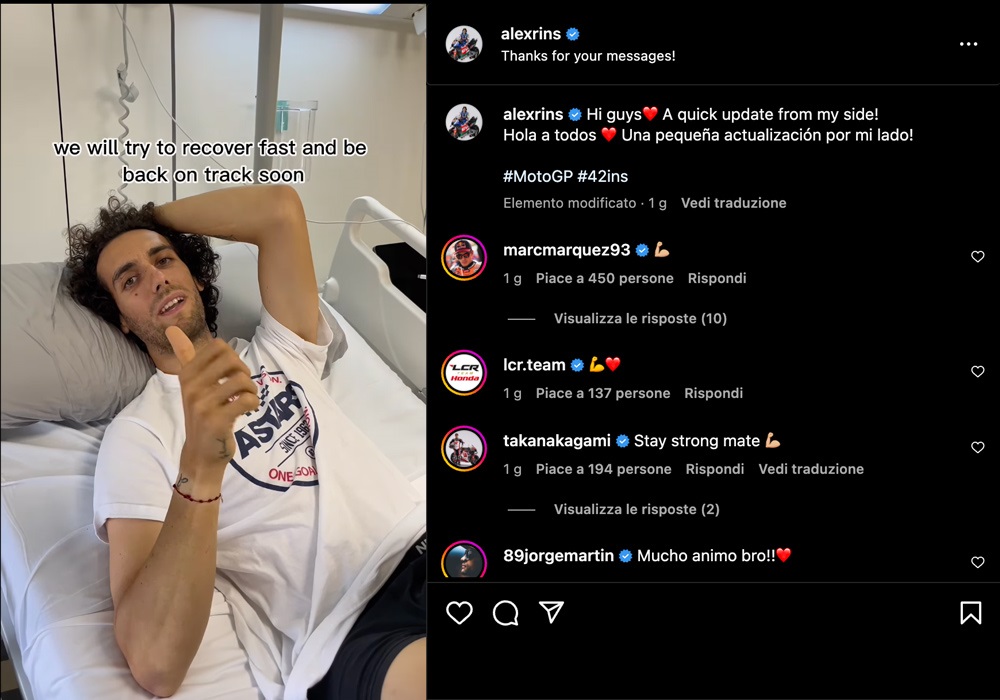
Task: Follow the #MotoGP hashtag link
Action: pos(538,176)
